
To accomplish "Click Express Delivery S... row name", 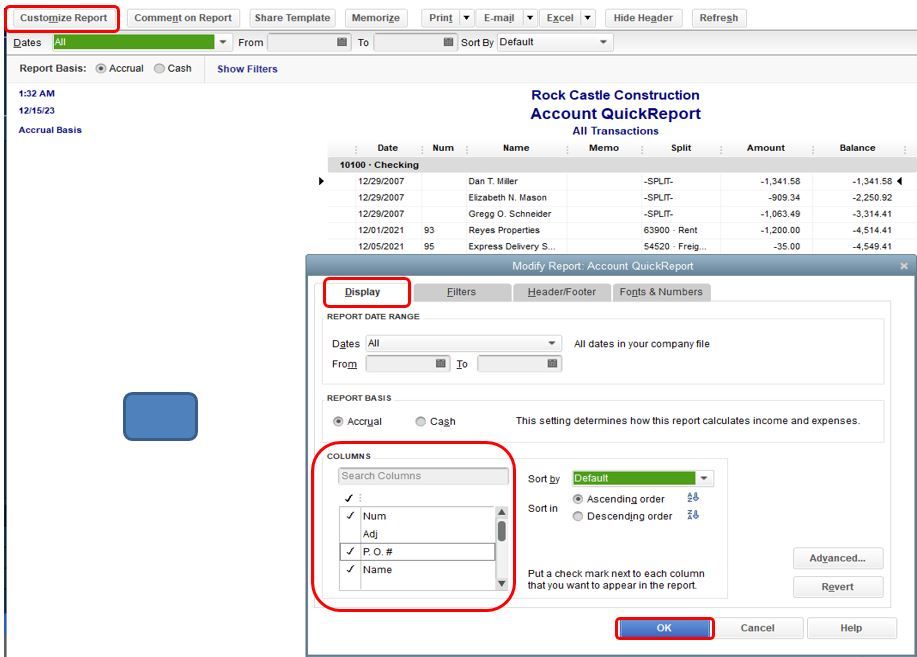I will point(512,246).
